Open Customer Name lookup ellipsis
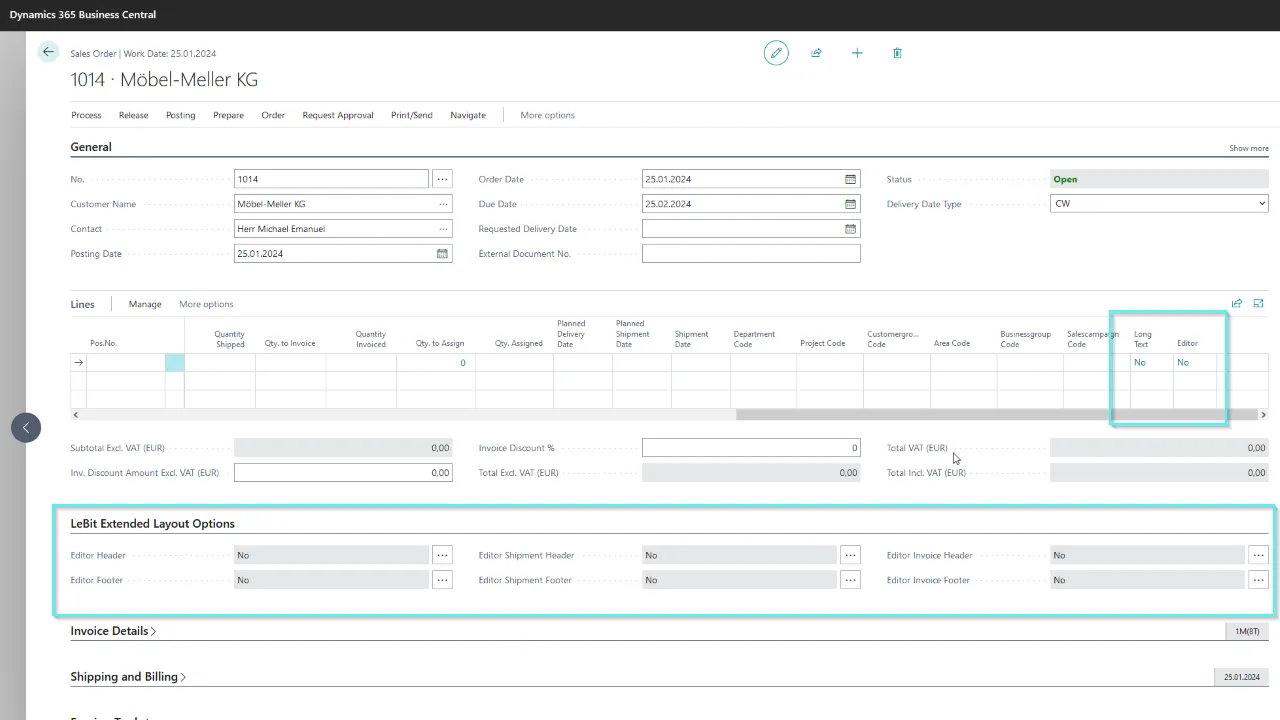The height and width of the screenshot is (720, 1280). pyautogui.click(x=443, y=204)
